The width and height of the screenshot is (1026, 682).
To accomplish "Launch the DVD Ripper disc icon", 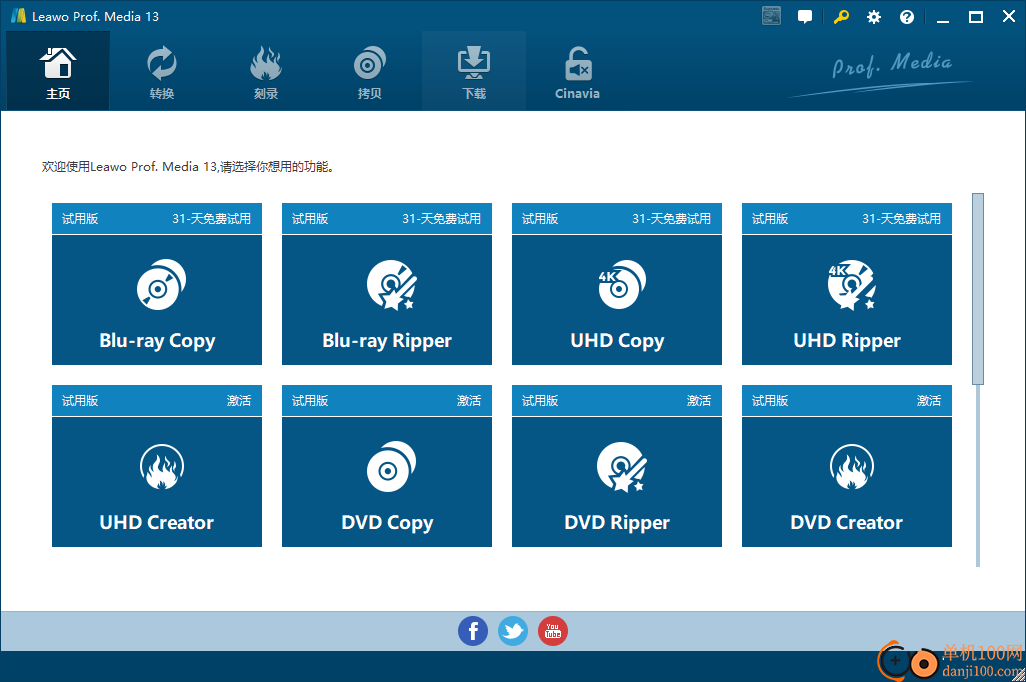I will pyautogui.click(x=622, y=467).
